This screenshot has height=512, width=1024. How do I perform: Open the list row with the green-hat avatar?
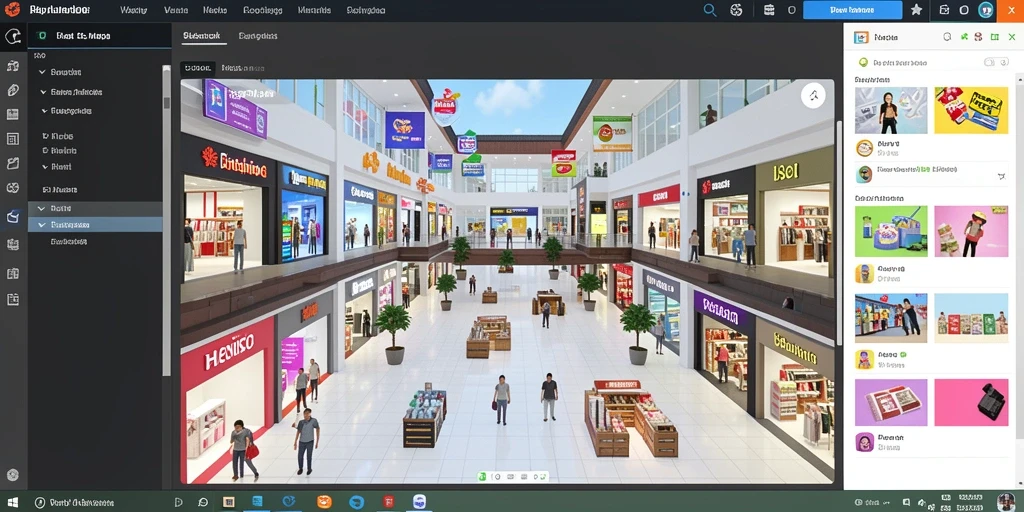click(x=933, y=174)
